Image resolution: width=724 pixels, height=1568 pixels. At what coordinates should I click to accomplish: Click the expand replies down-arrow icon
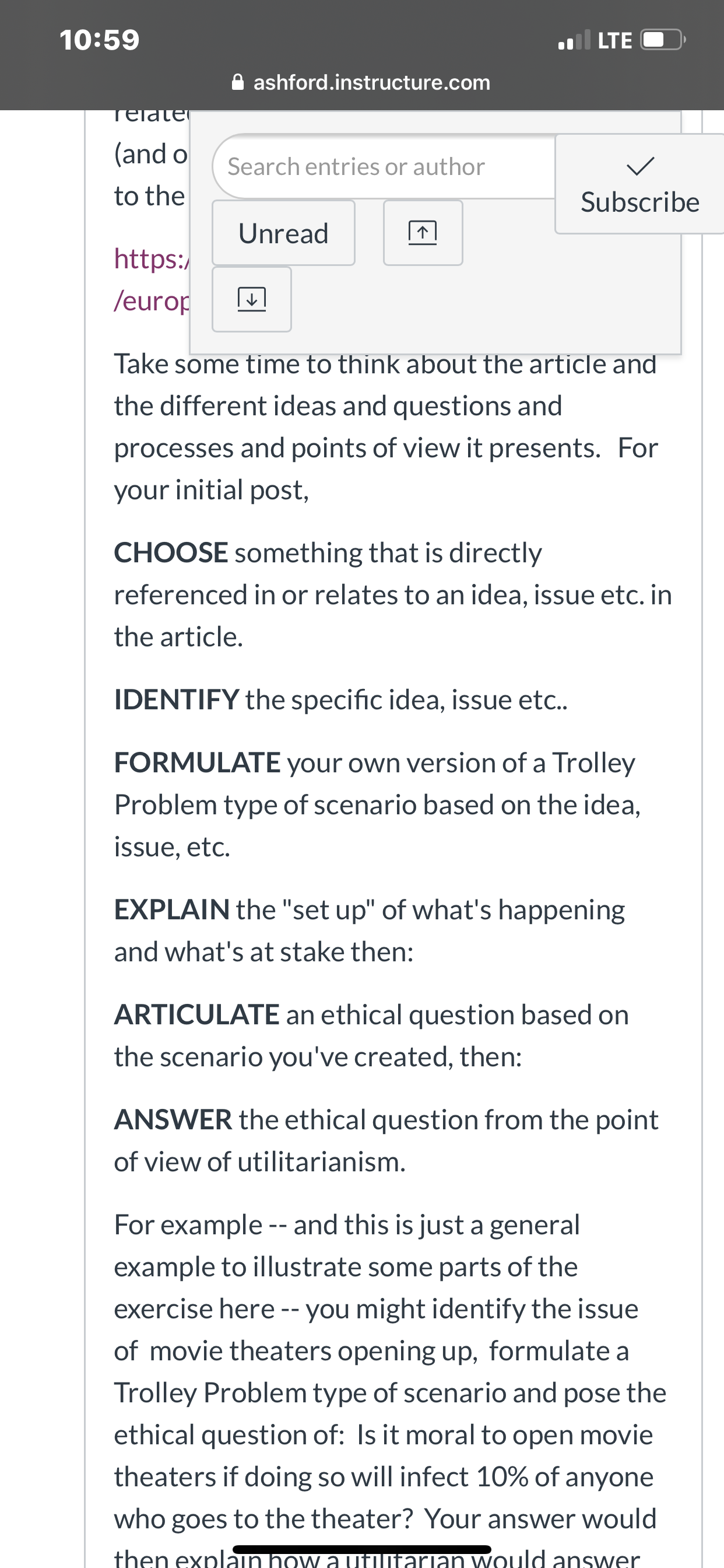pyautogui.click(x=251, y=299)
